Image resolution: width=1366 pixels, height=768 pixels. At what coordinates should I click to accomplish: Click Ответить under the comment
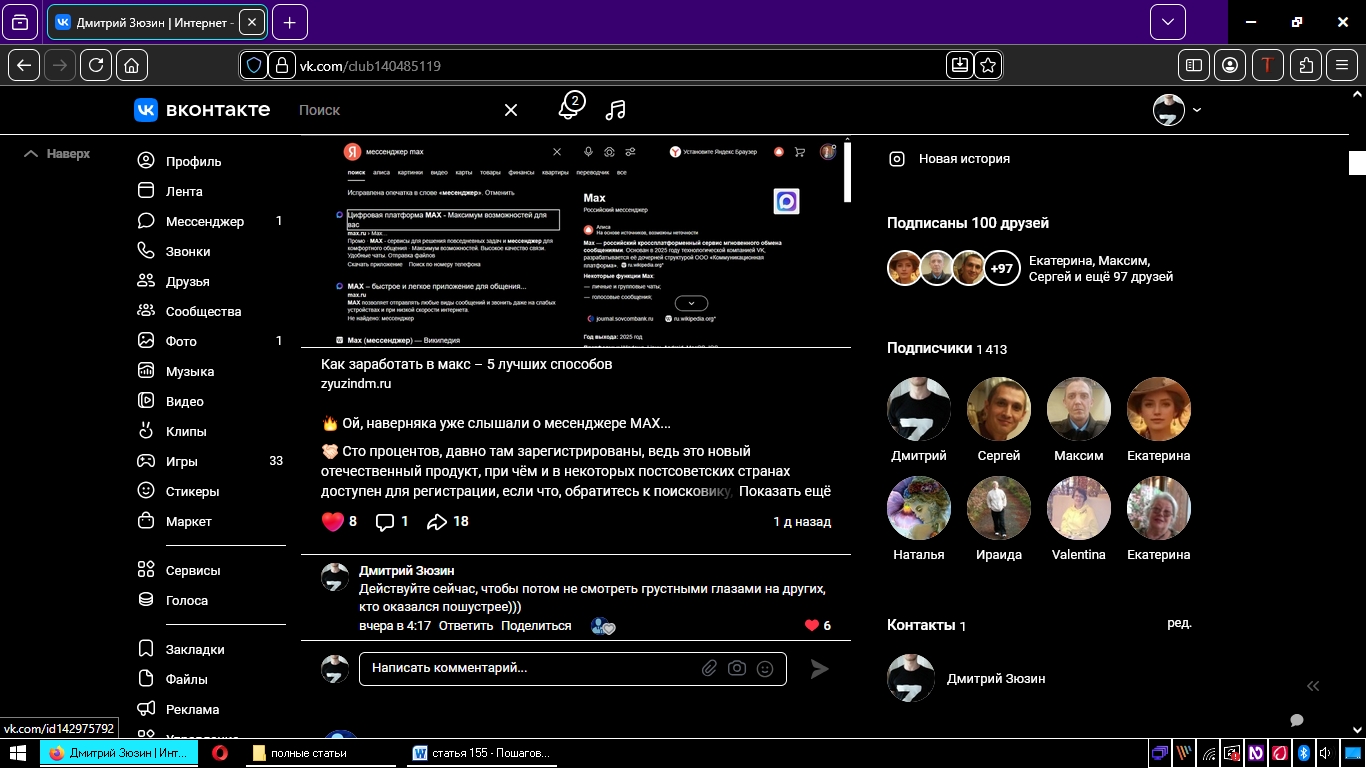click(466, 626)
